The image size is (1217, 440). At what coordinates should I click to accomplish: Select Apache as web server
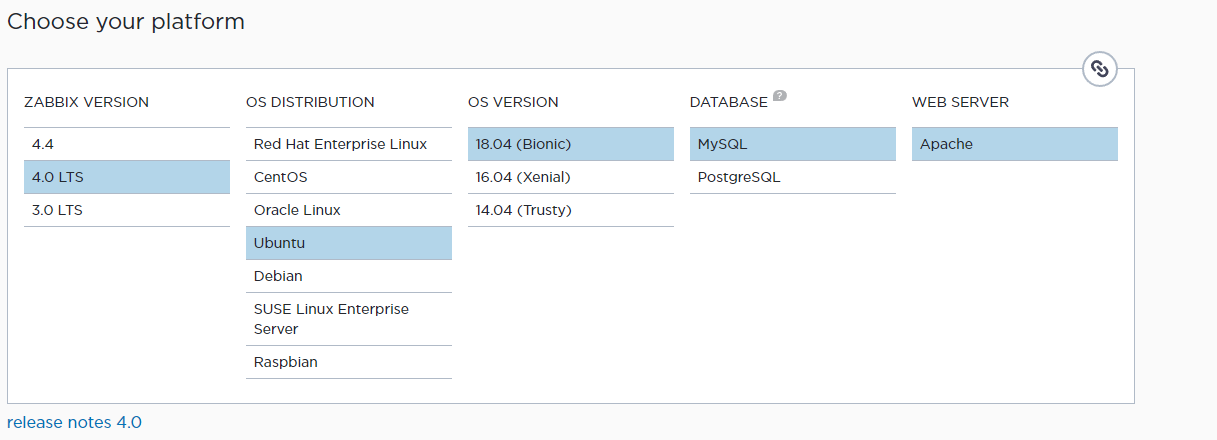click(x=1014, y=144)
